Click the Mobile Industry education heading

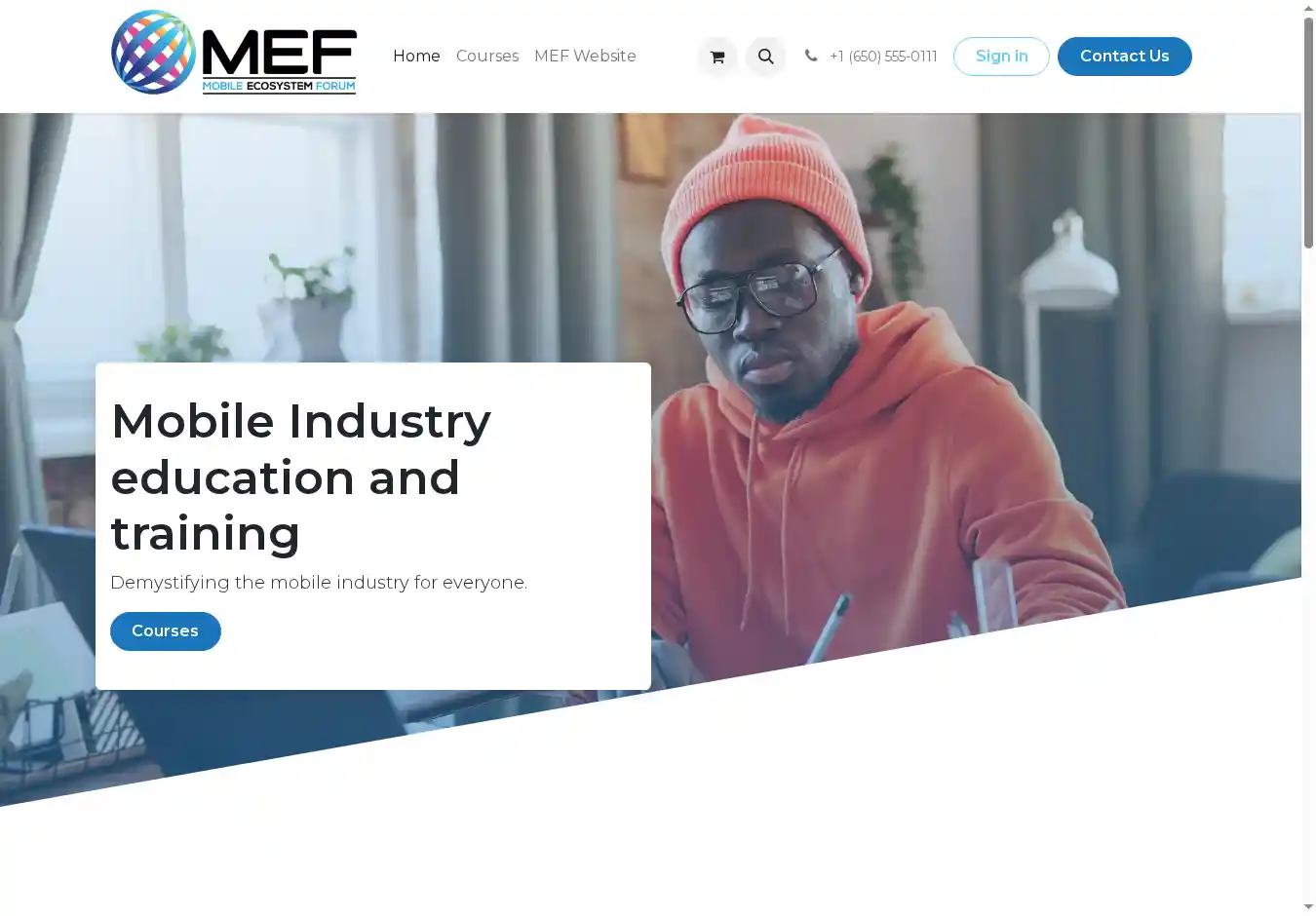tap(301, 477)
